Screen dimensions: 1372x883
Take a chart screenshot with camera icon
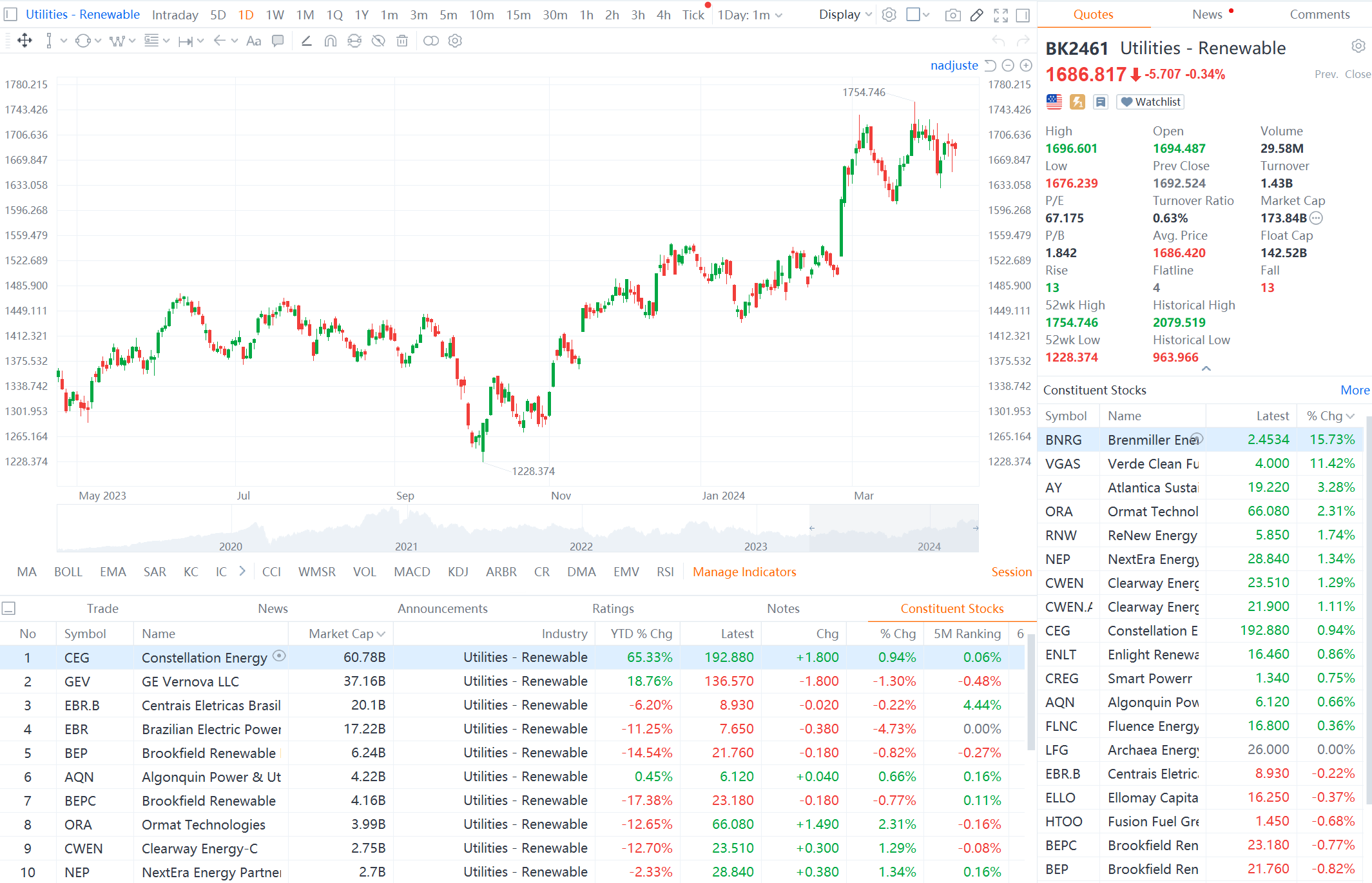click(x=953, y=15)
